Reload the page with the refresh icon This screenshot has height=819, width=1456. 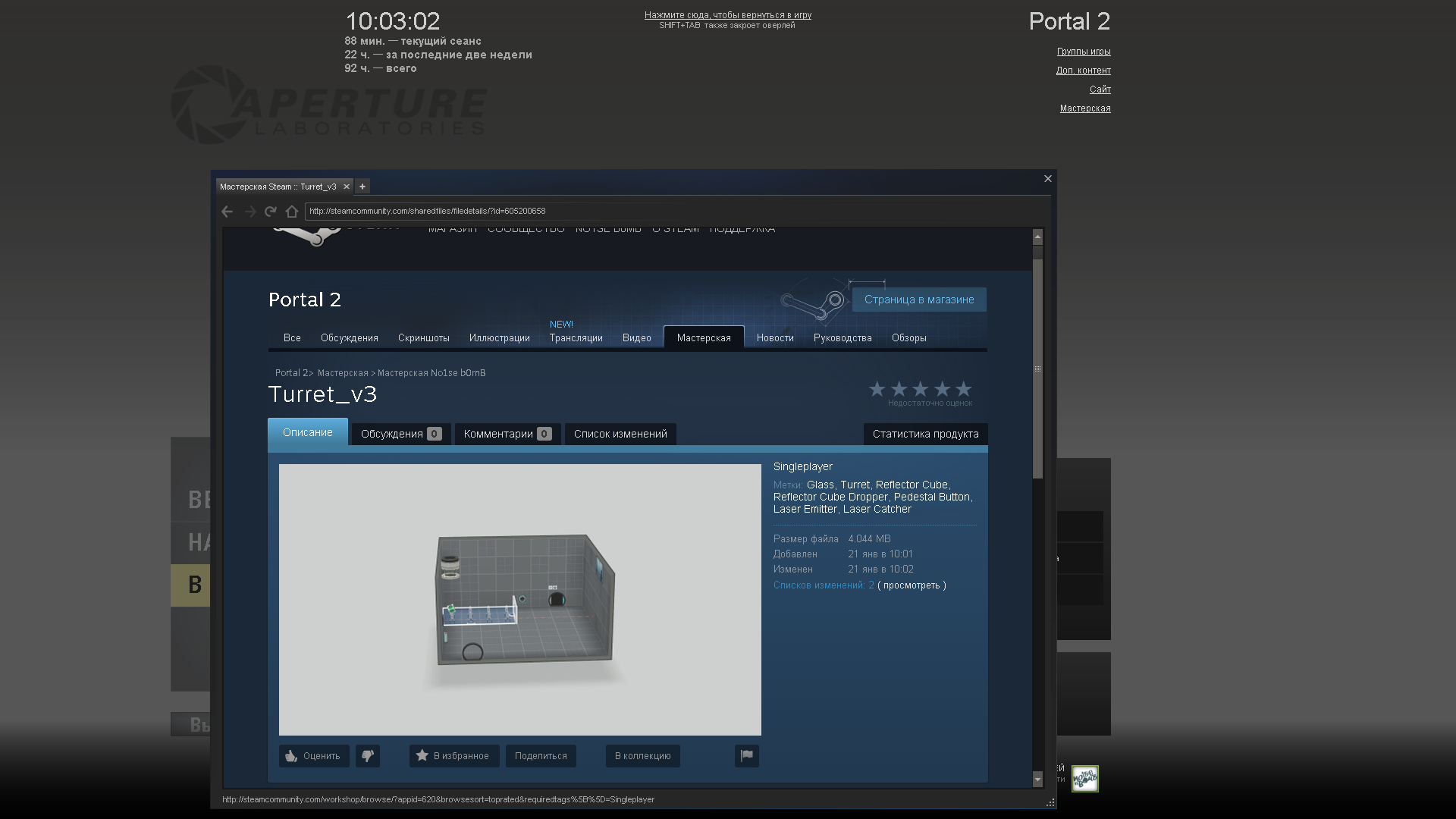pos(270,212)
